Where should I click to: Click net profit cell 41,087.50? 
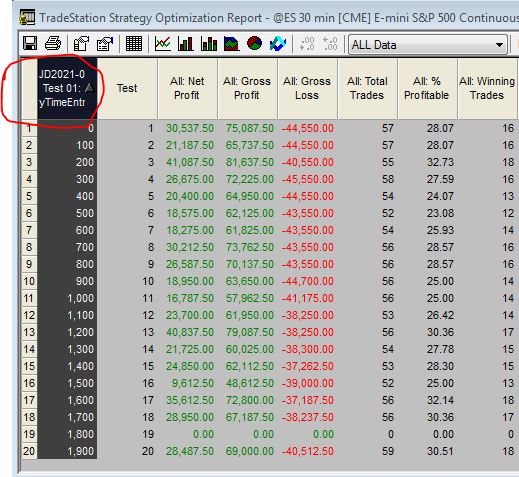point(190,162)
